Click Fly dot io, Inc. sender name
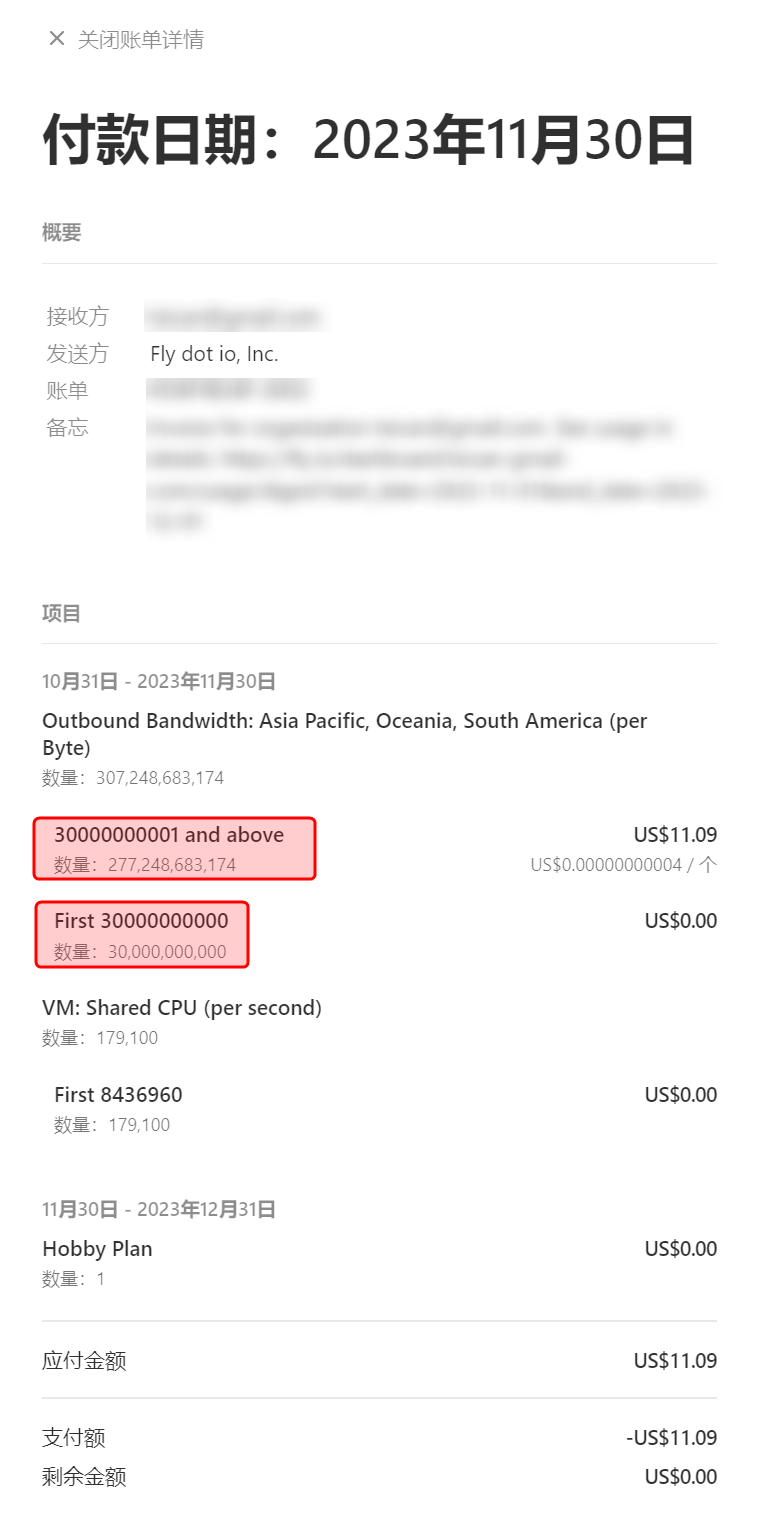 pos(214,354)
